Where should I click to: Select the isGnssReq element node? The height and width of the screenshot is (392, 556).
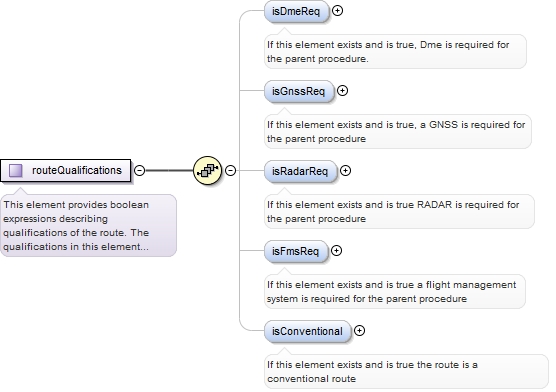click(299, 92)
